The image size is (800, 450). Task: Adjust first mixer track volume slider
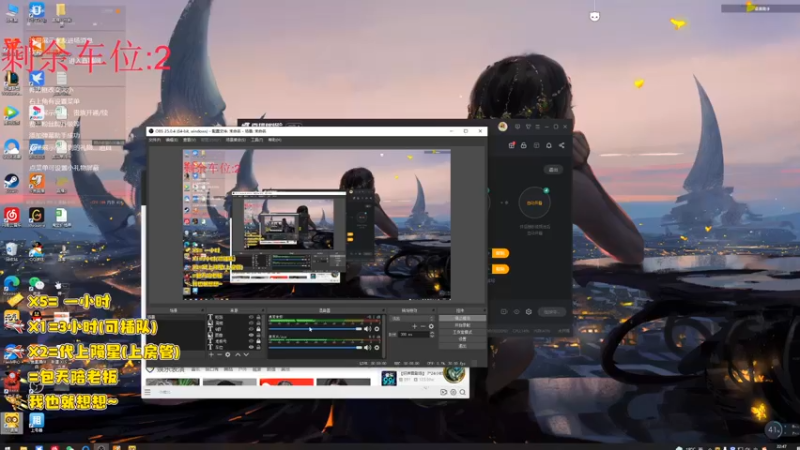(315, 329)
